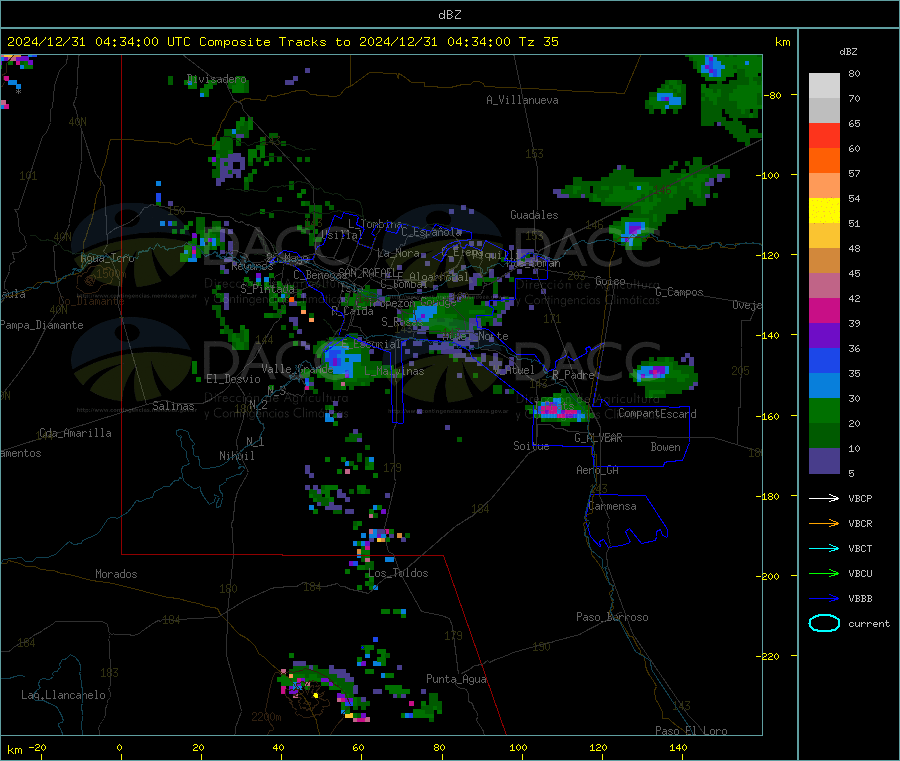Click the L_Malvinas location label
This screenshot has width=900, height=761.
click(394, 371)
